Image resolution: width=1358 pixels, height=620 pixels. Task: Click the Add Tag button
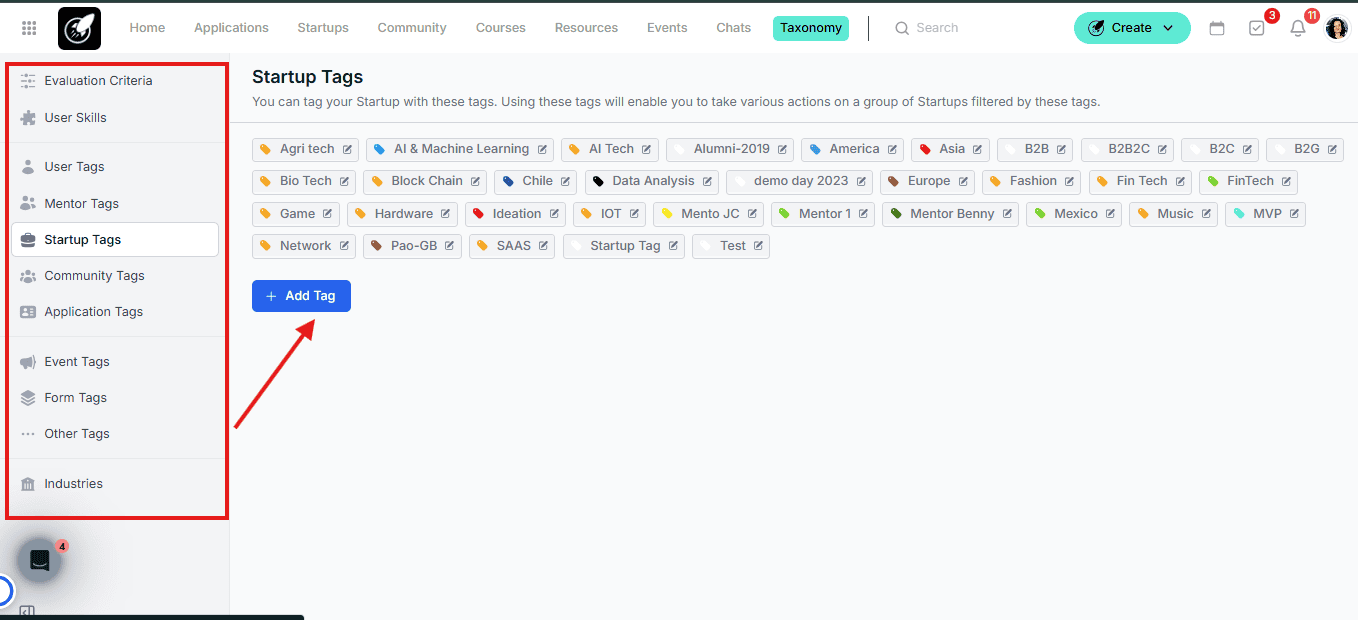click(x=301, y=296)
